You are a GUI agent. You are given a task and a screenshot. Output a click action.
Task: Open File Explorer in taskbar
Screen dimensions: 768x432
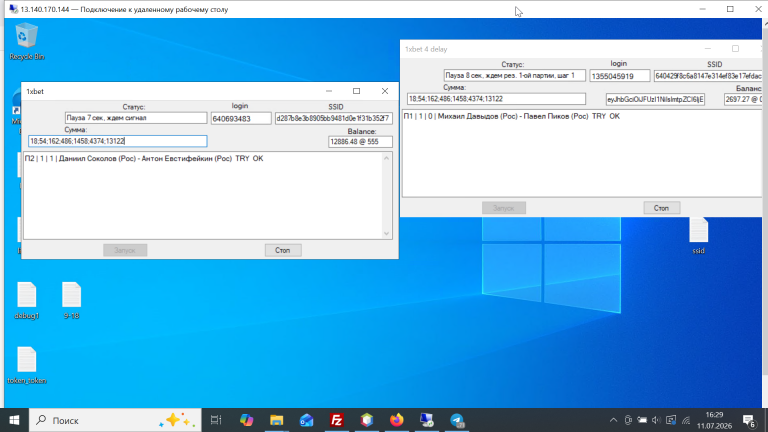pos(276,420)
